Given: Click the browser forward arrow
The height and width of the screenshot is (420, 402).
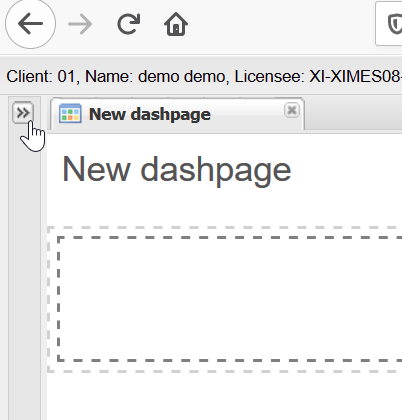Looking at the screenshot, I should (x=80, y=24).
